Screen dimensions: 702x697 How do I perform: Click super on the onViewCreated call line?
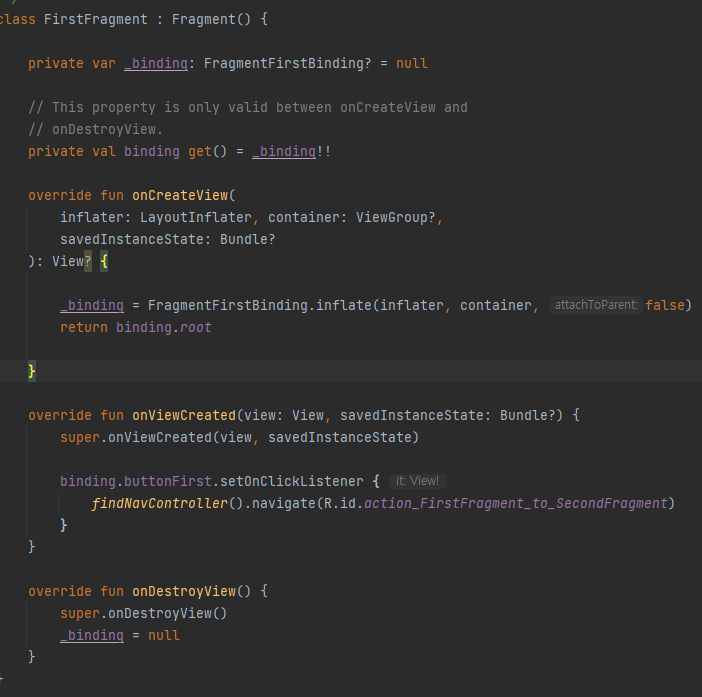click(x=80, y=437)
